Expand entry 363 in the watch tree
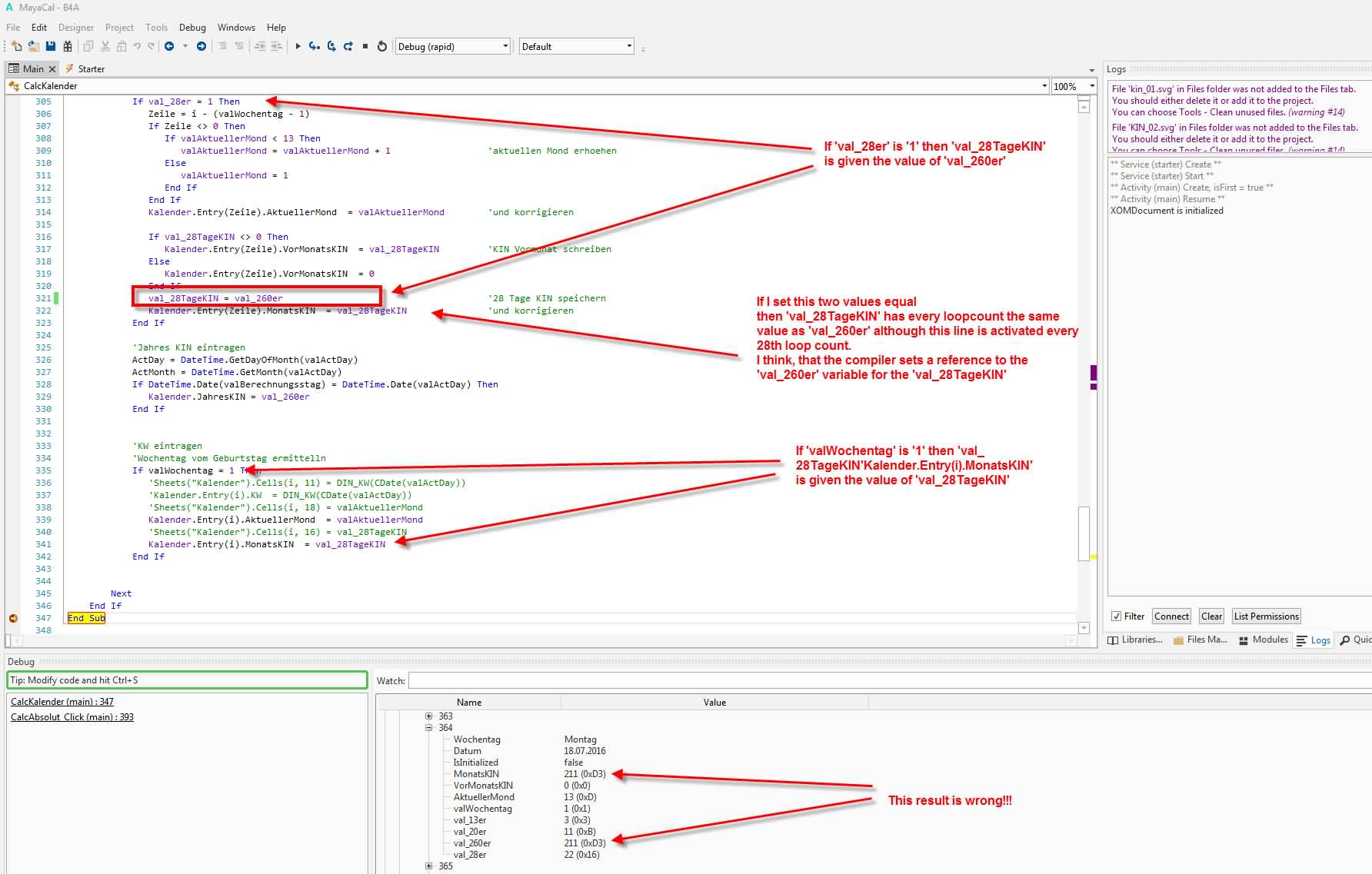The image size is (1372, 874). [429, 716]
